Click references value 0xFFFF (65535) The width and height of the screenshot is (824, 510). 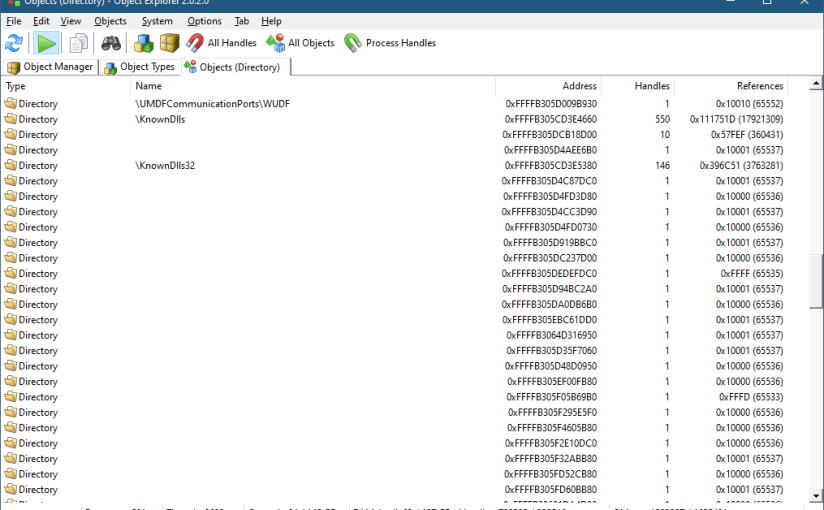[x=751, y=273]
